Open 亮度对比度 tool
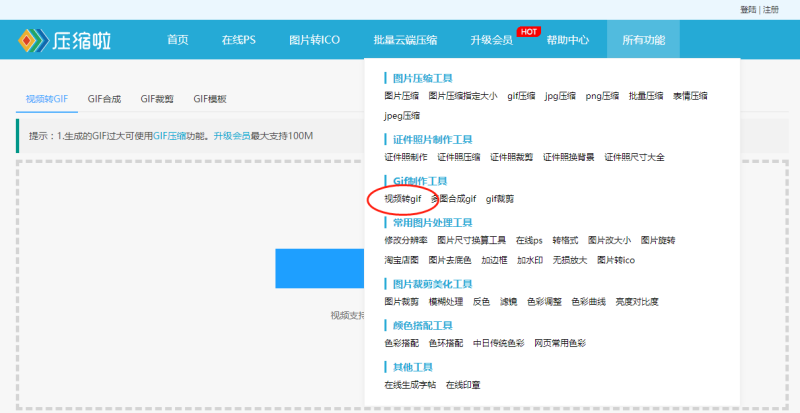The height and width of the screenshot is (413, 800). tap(637, 302)
